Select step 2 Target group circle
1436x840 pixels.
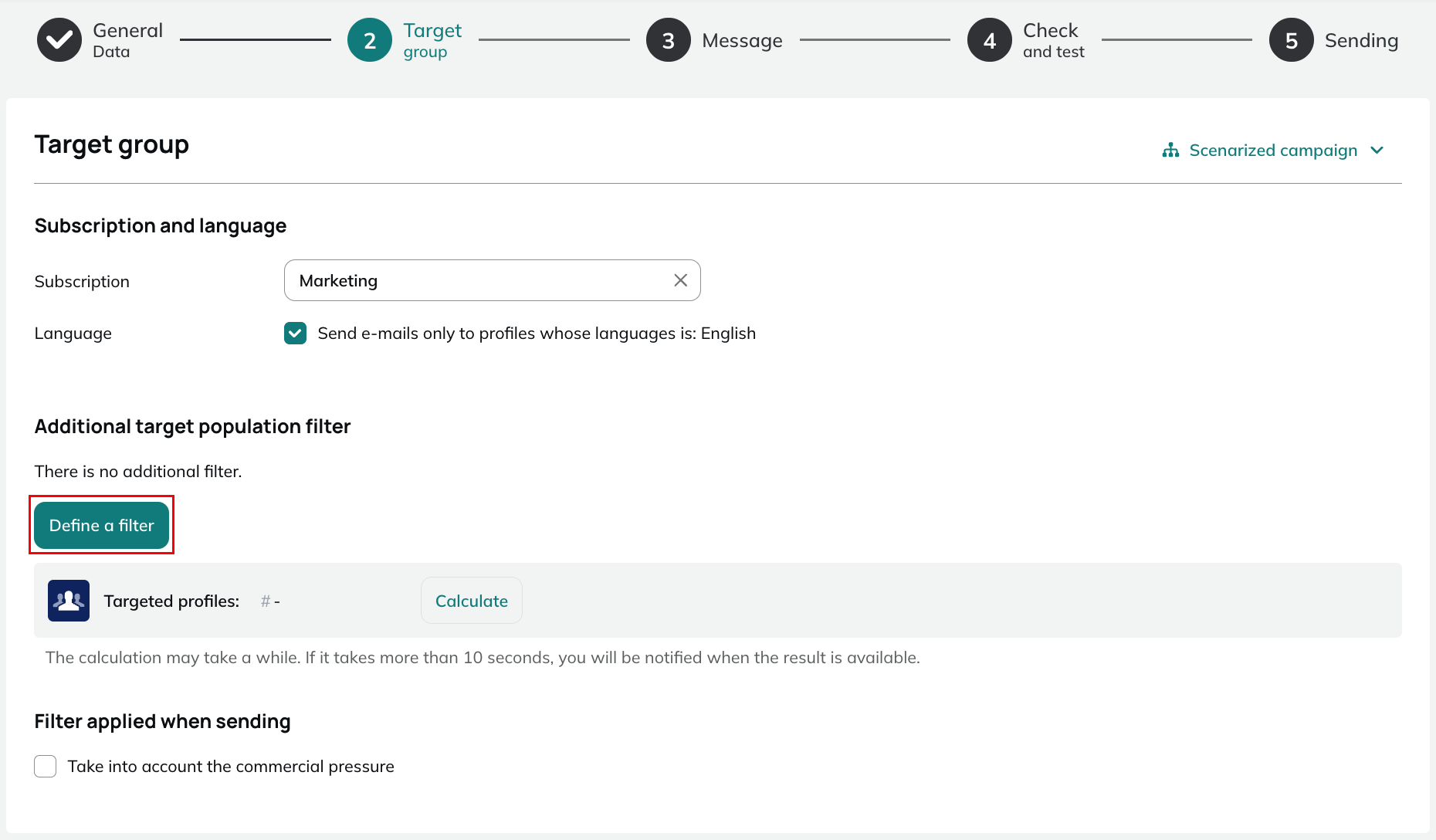(x=370, y=40)
